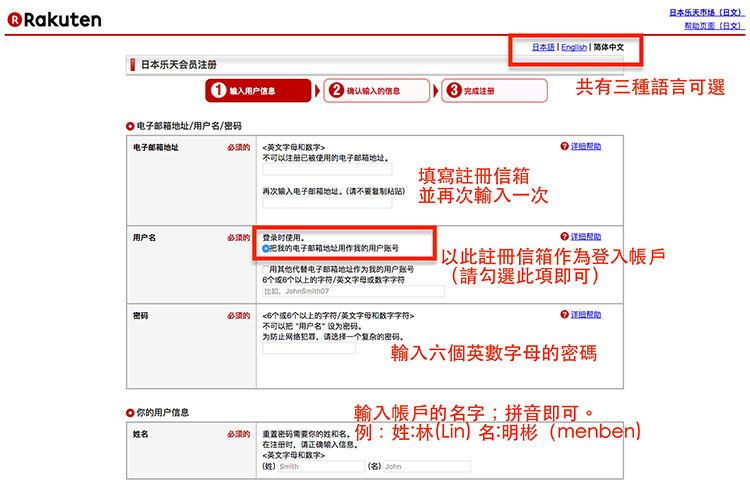Image resolution: width=750 pixels, height=486 pixels.
Task: Click help question icon in username row
Action: click(x=564, y=237)
